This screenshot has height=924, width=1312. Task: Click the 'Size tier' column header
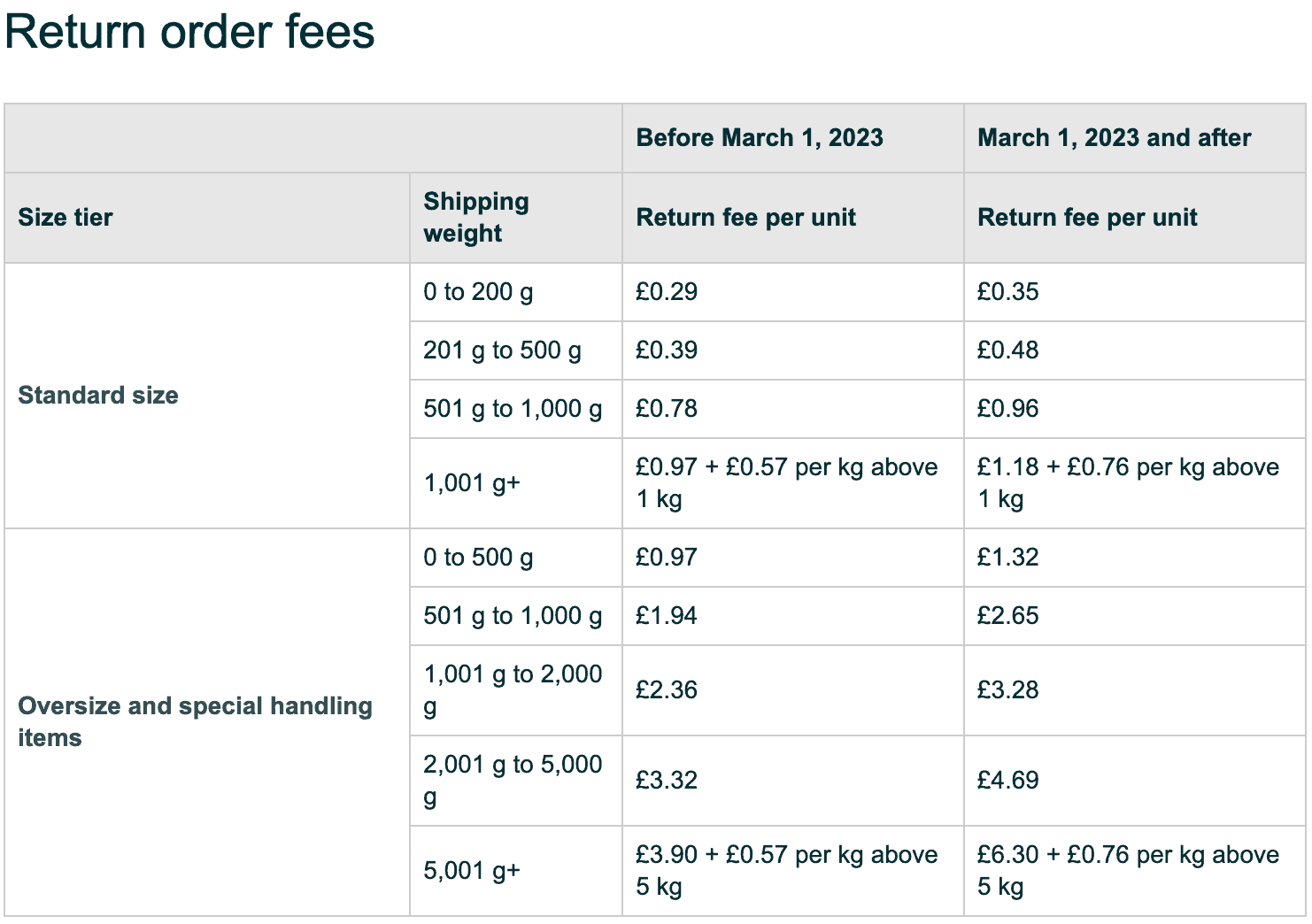point(66,218)
